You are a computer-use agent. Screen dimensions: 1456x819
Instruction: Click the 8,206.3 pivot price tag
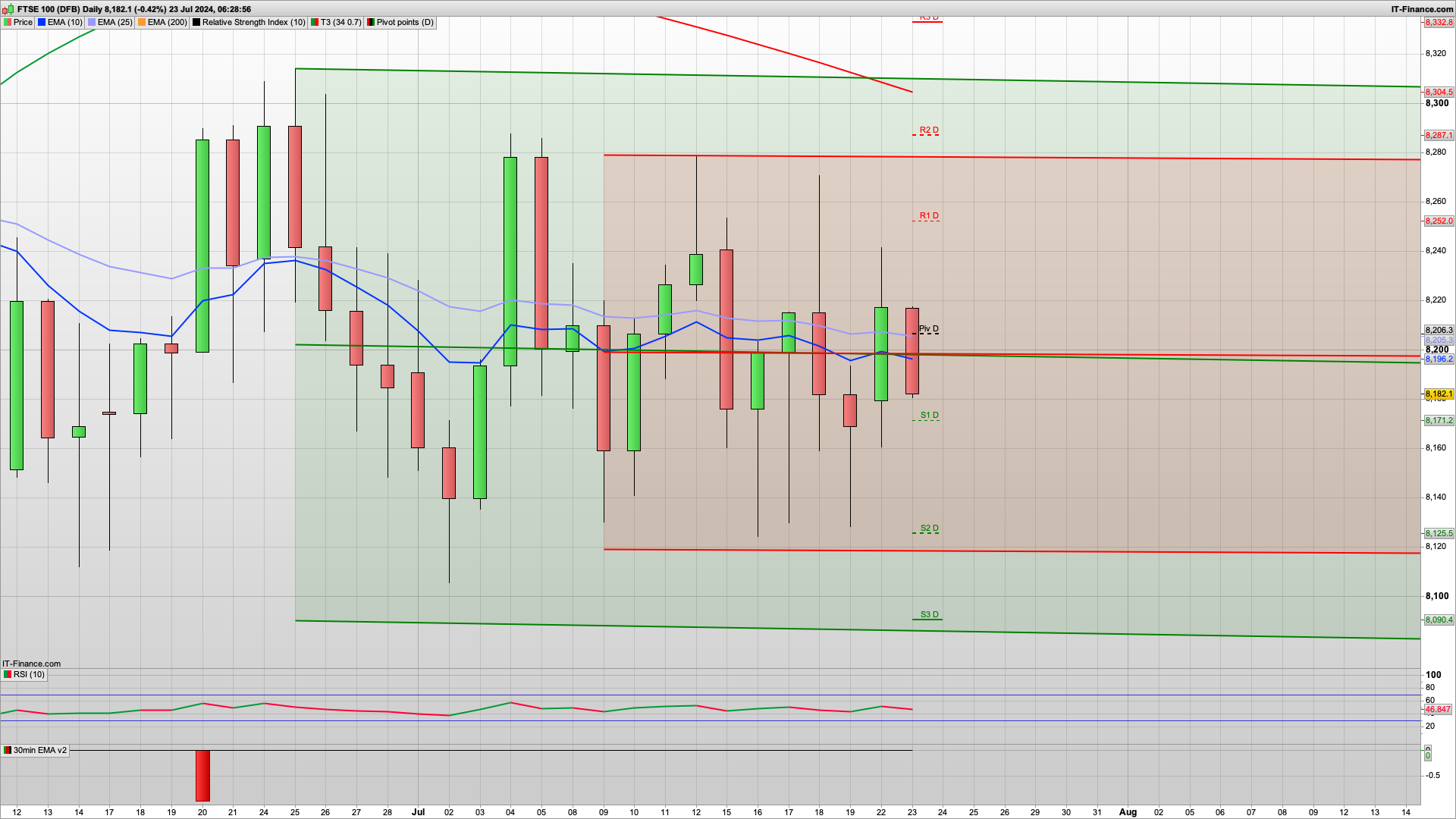(1439, 331)
